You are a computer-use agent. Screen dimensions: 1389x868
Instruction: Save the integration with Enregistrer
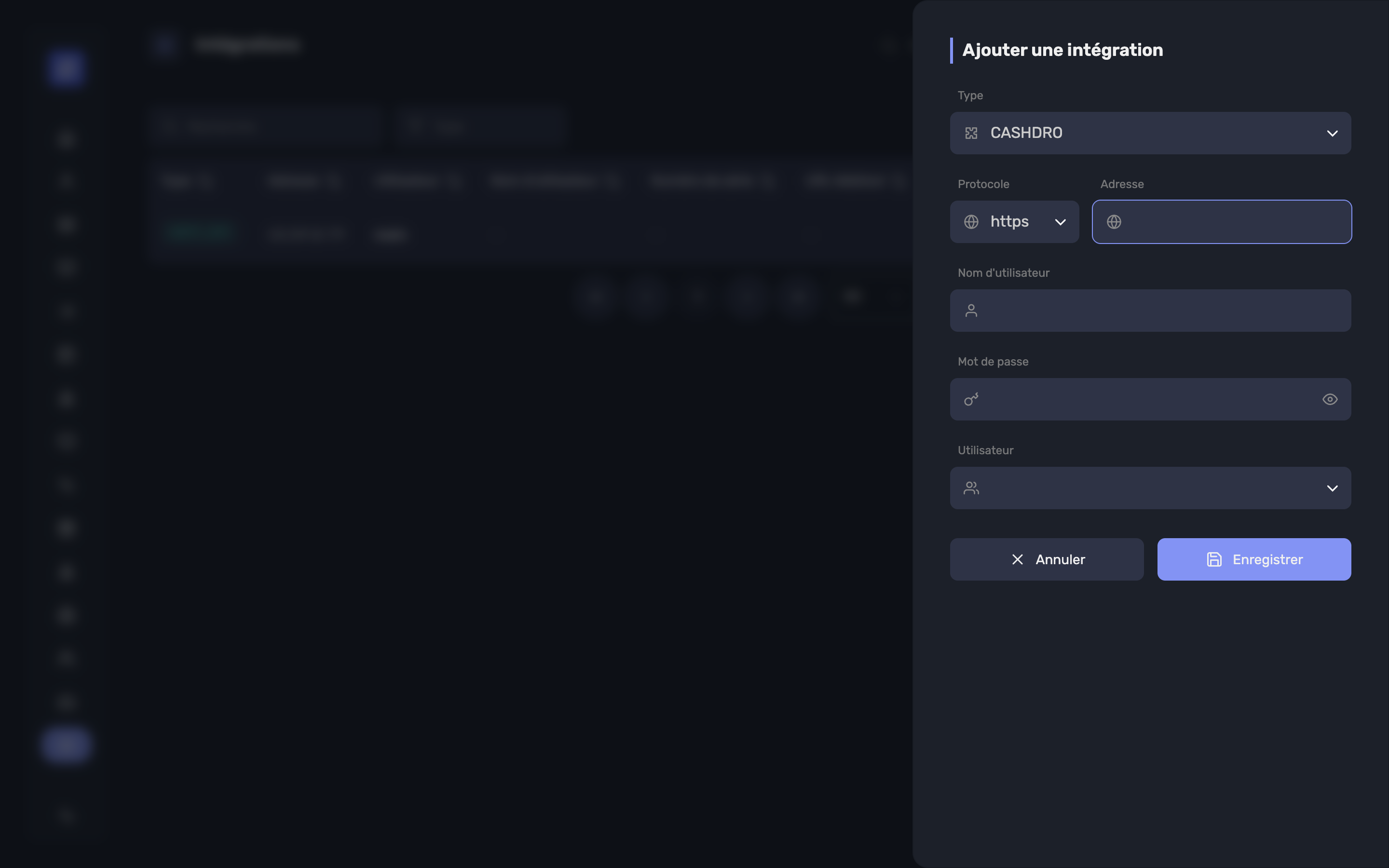click(x=1253, y=559)
